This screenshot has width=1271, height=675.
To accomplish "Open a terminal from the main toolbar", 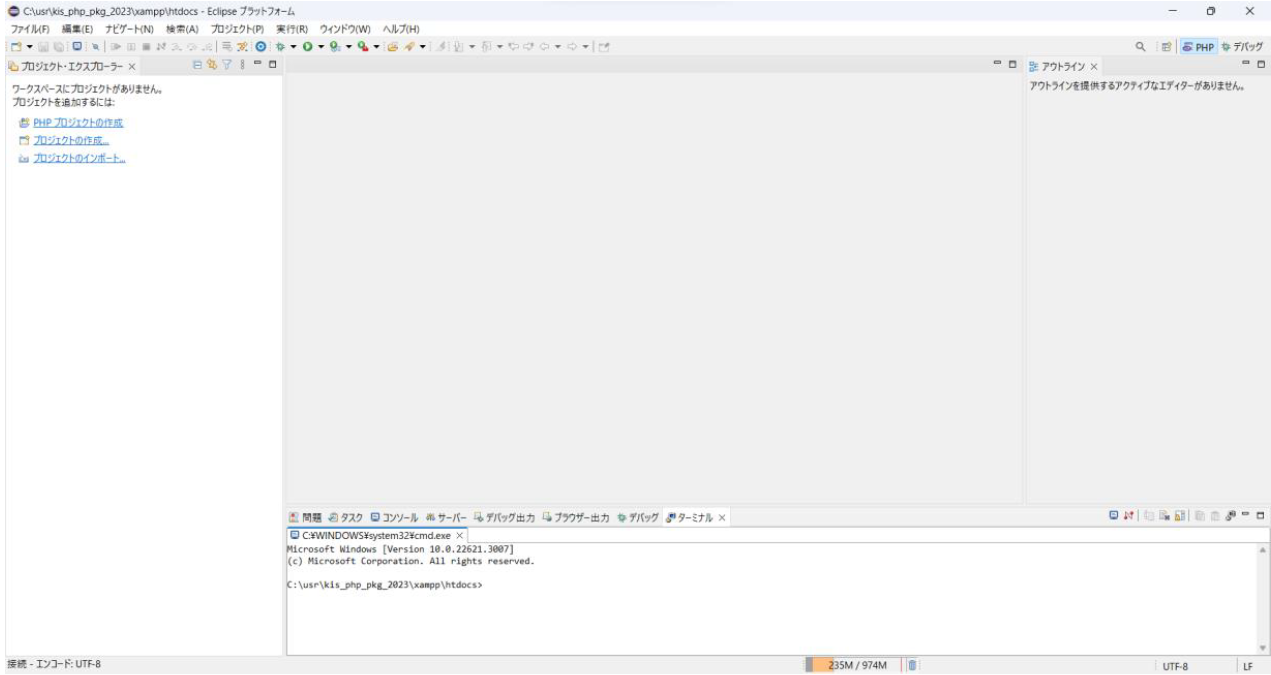I will point(76,47).
